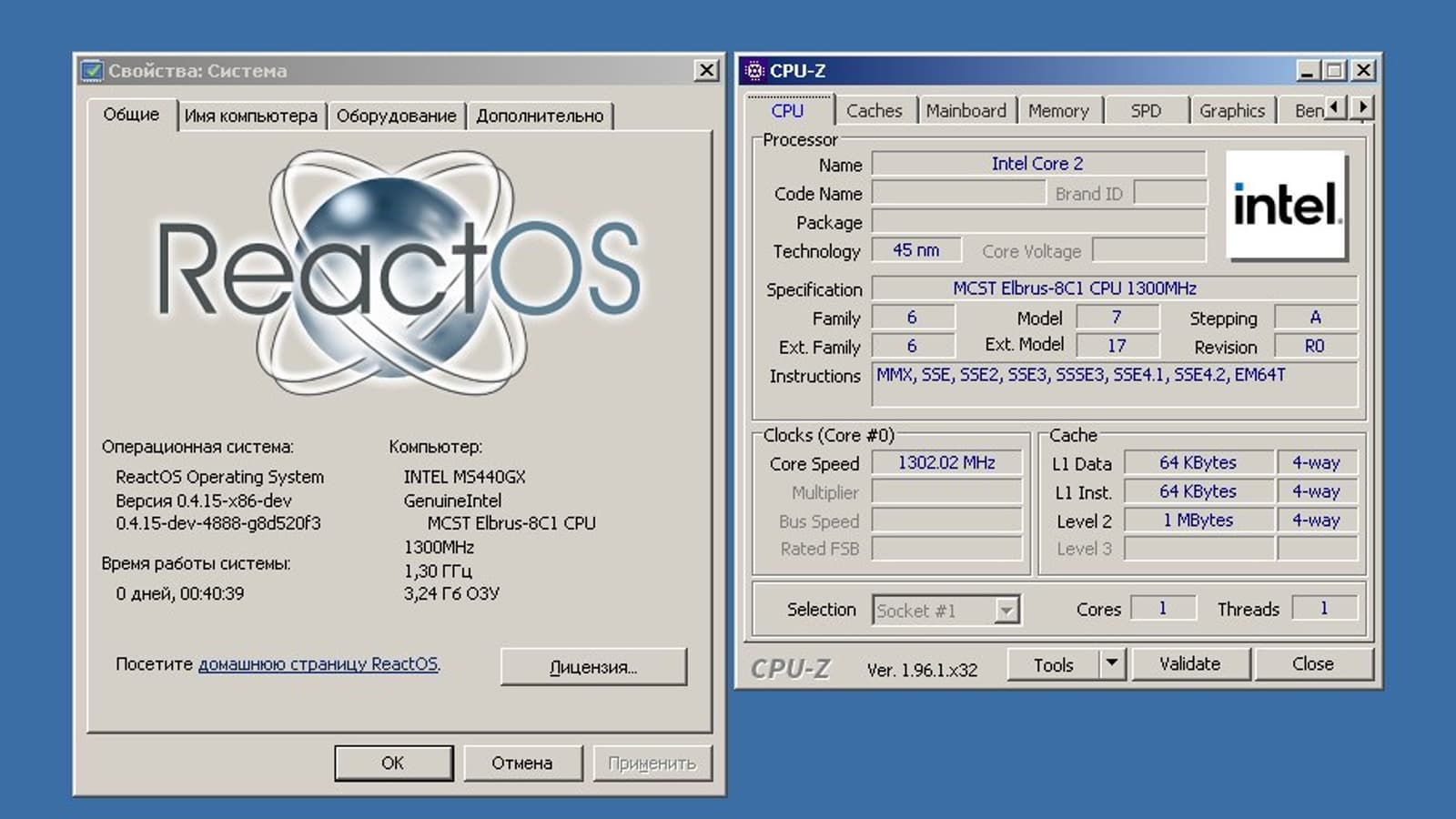Click the Revision value R0

point(1315,346)
